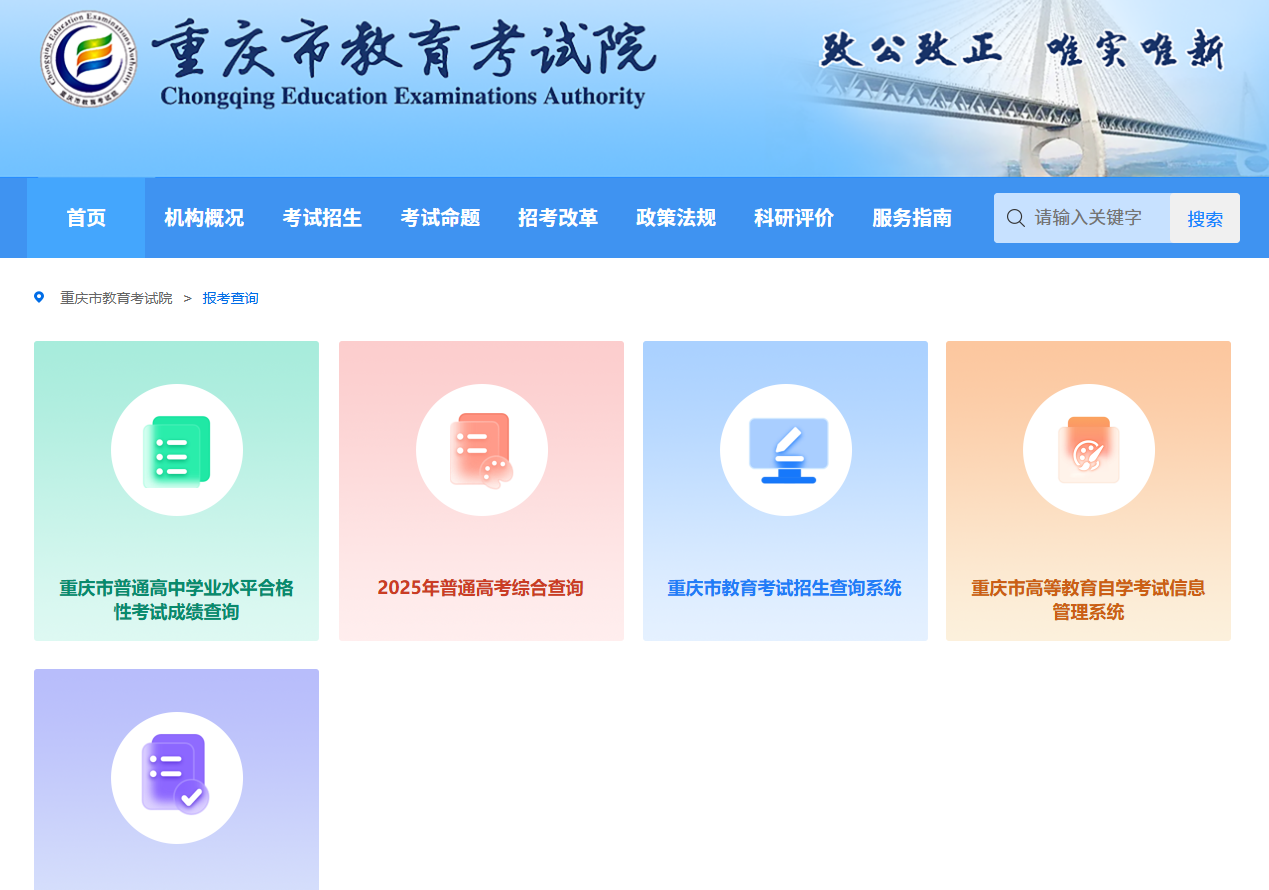Image resolution: width=1269 pixels, height=890 pixels.
Task: Open the 首页 navigation tab
Action: point(86,218)
